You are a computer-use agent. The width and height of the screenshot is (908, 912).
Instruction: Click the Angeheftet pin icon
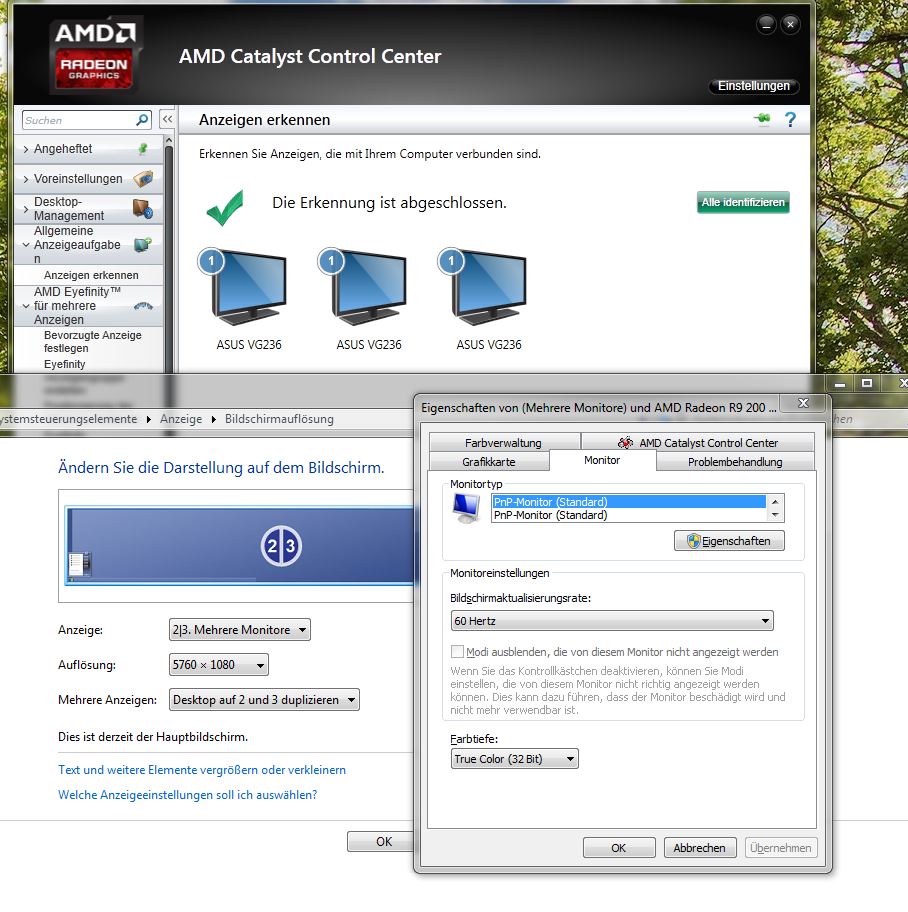[143, 149]
